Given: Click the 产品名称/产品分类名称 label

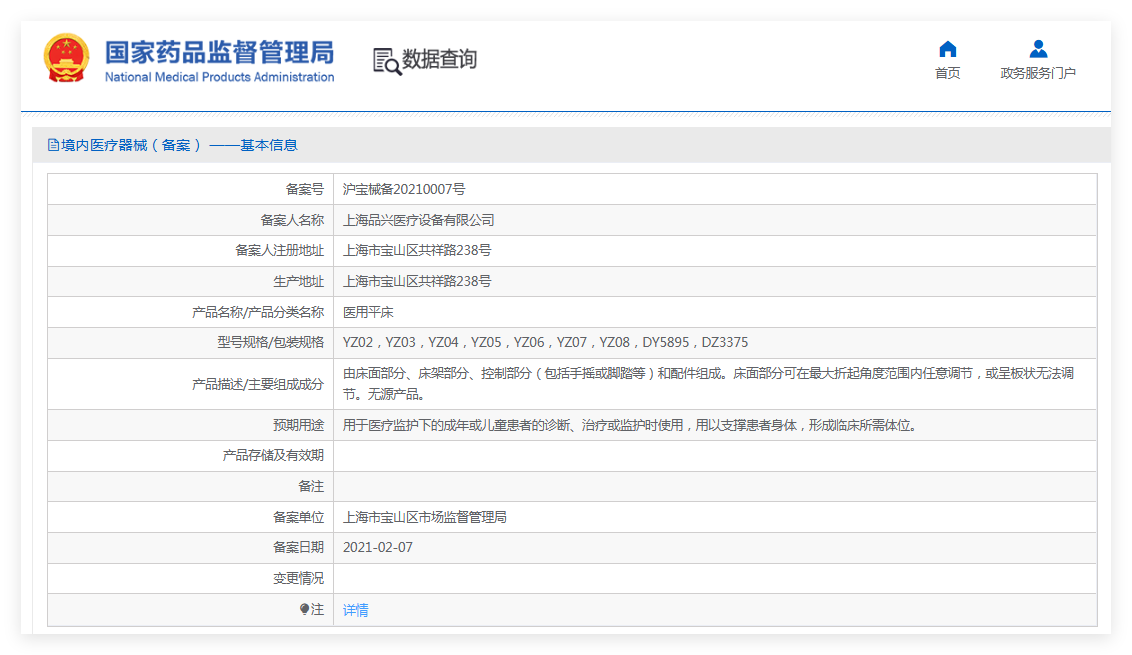Looking at the screenshot, I should pos(258,312).
